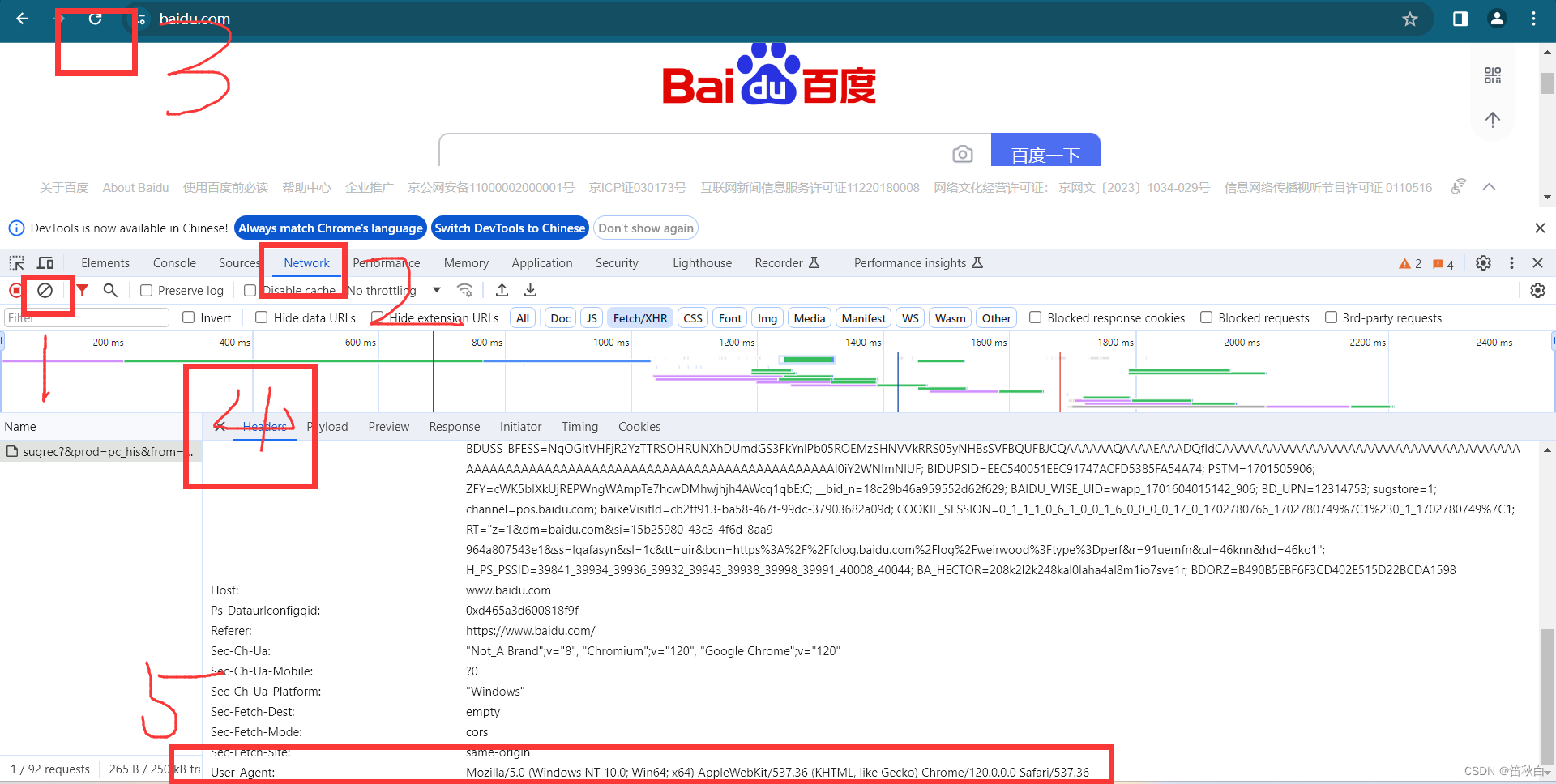Open the Performance insights tab
This screenshot has height=784, width=1556.
[x=917, y=263]
